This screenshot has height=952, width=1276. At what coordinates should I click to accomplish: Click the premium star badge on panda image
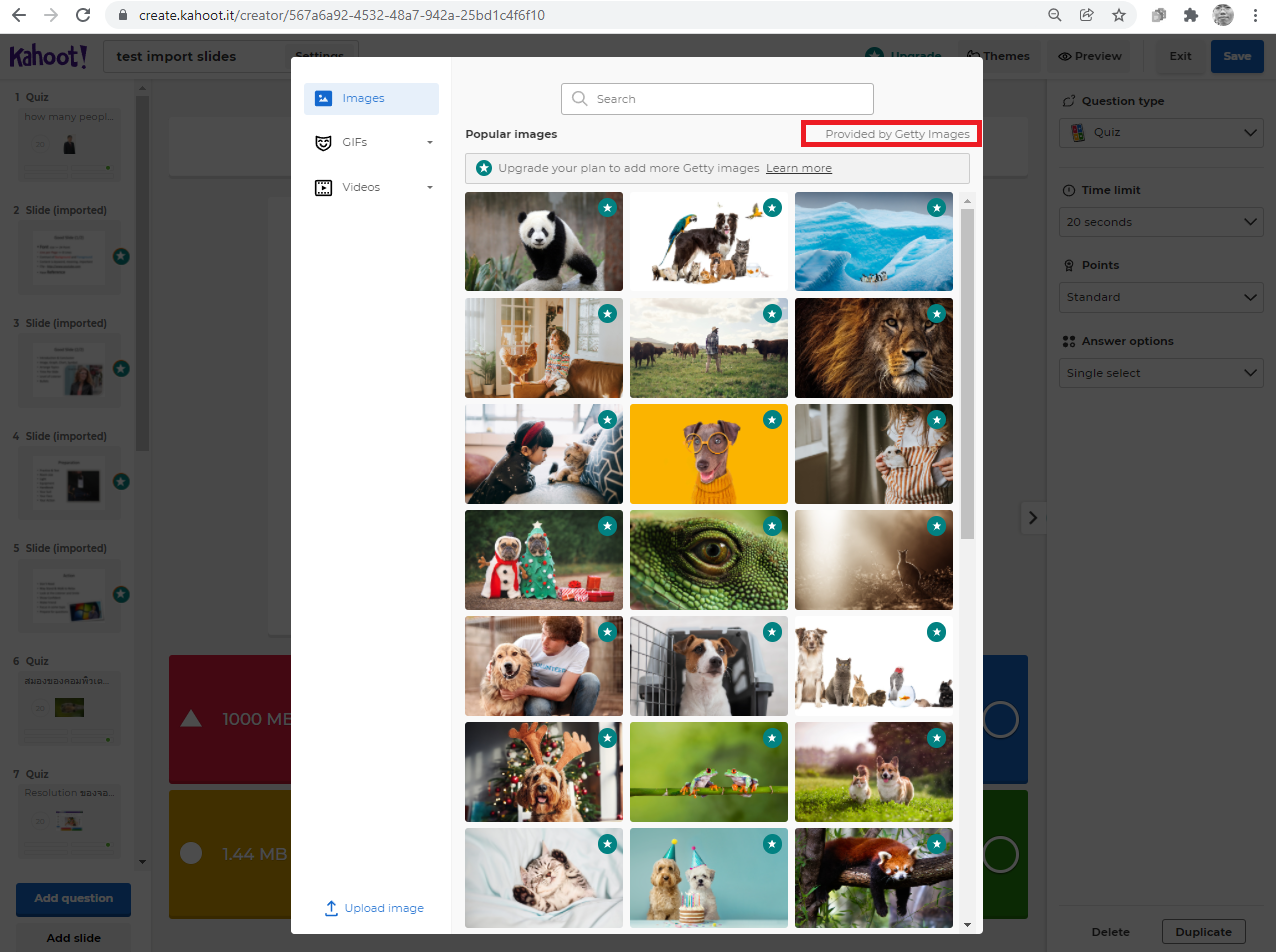pos(607,208)
